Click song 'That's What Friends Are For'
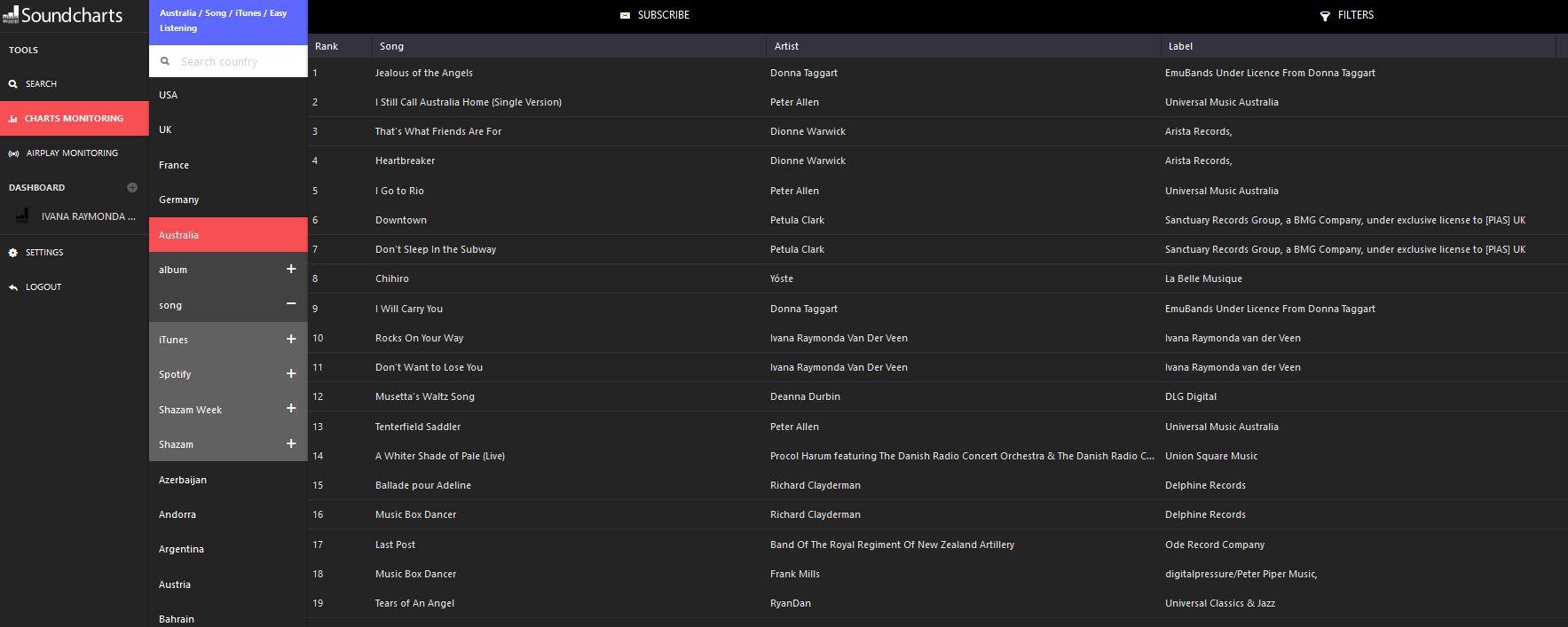 438,131
